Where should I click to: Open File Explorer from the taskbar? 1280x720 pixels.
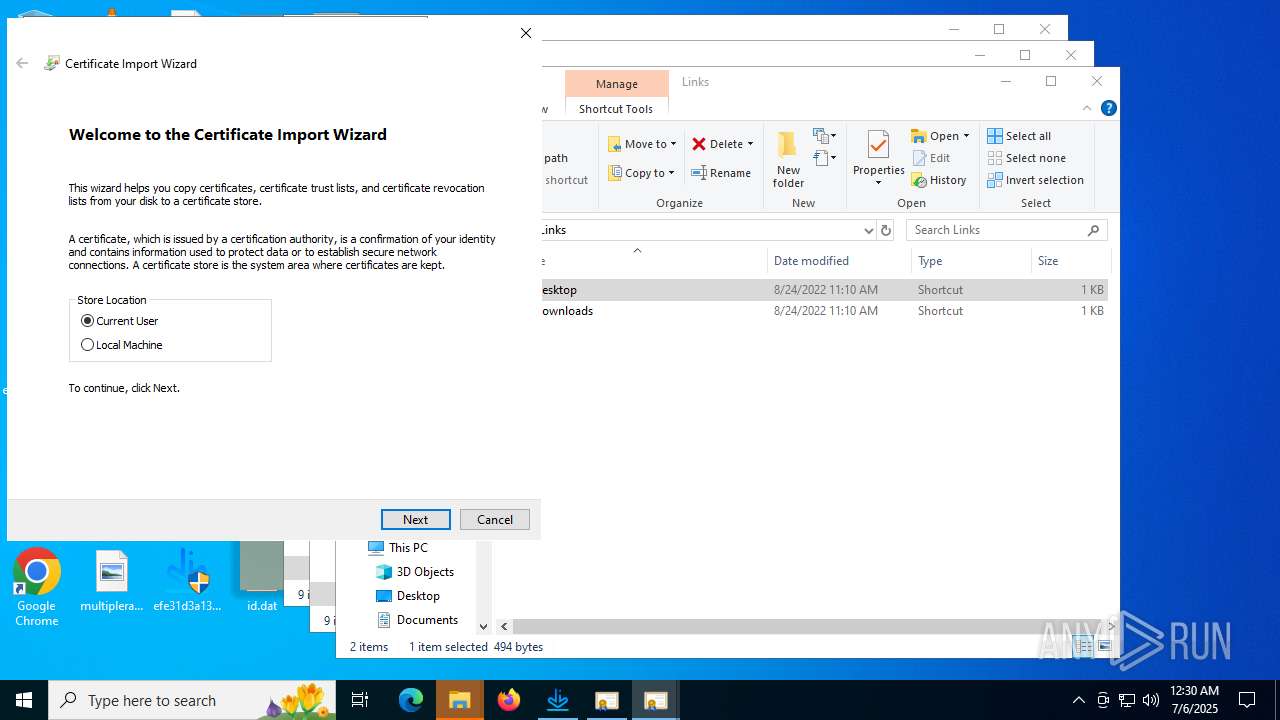(460, 700)
